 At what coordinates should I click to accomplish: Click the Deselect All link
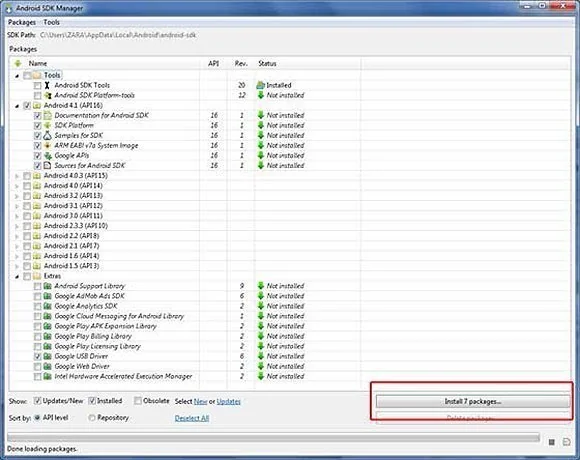(192, 418)
